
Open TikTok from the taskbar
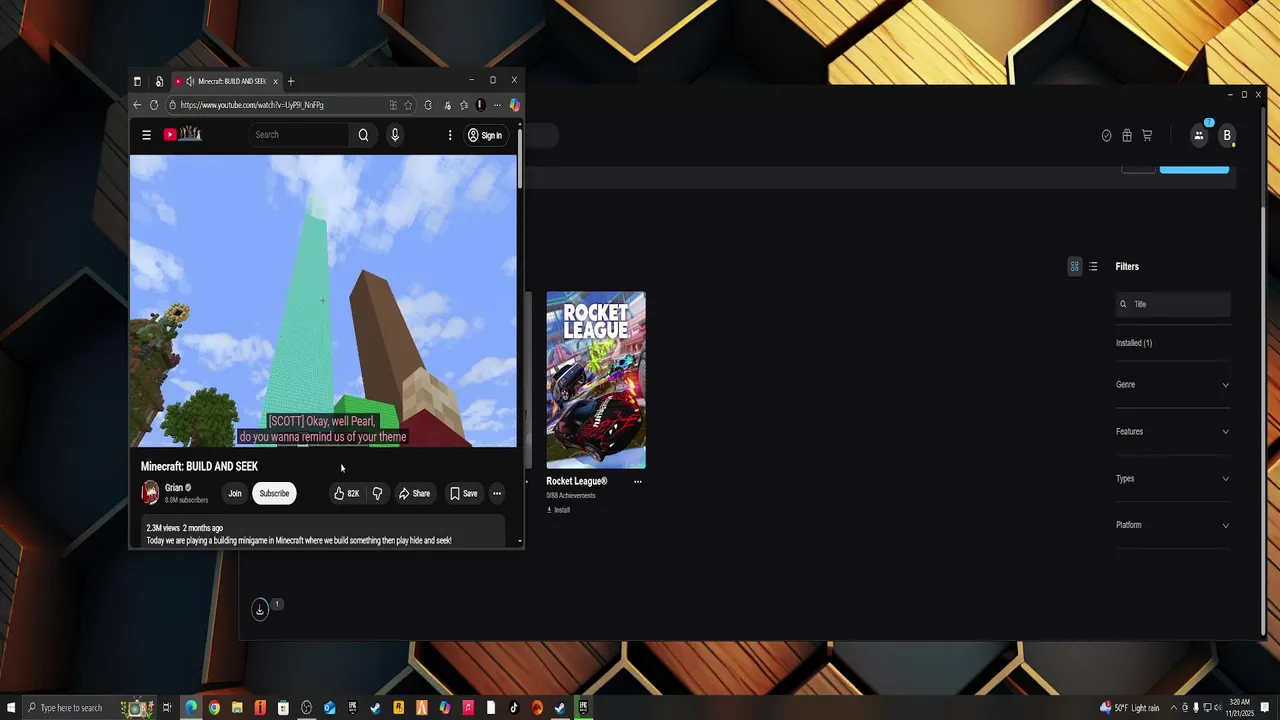pyautogui.click(x=514, y=708)
